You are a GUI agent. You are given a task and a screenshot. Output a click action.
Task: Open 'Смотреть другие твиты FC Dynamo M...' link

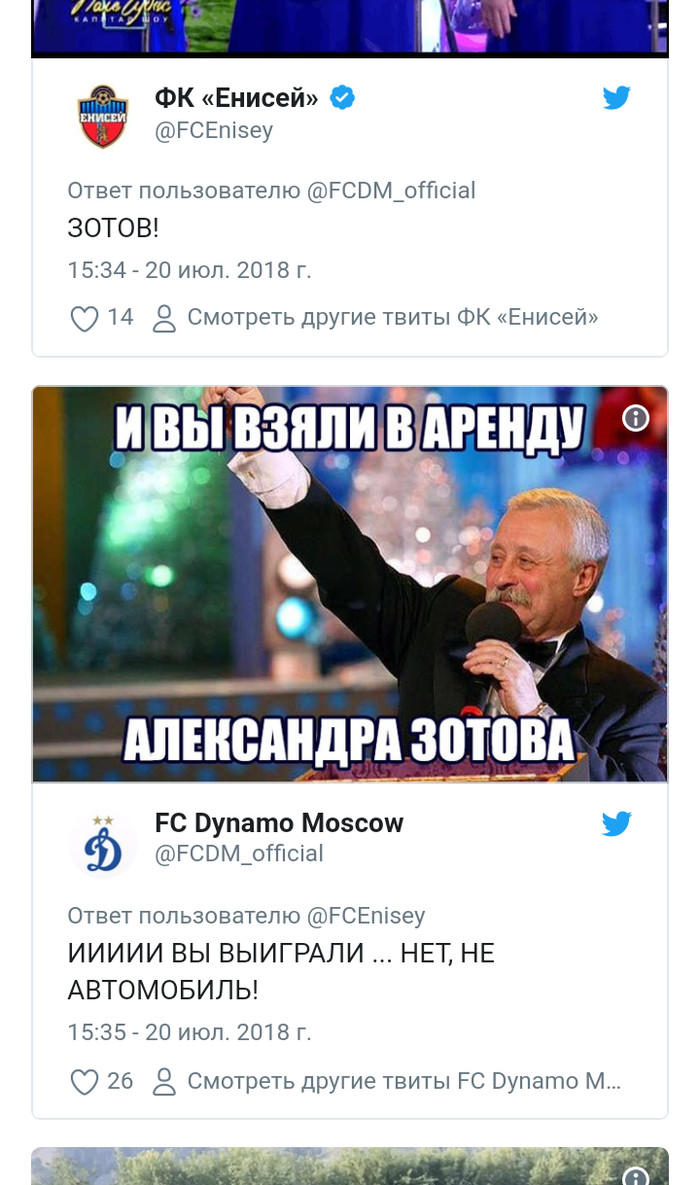pos(404,1081)
